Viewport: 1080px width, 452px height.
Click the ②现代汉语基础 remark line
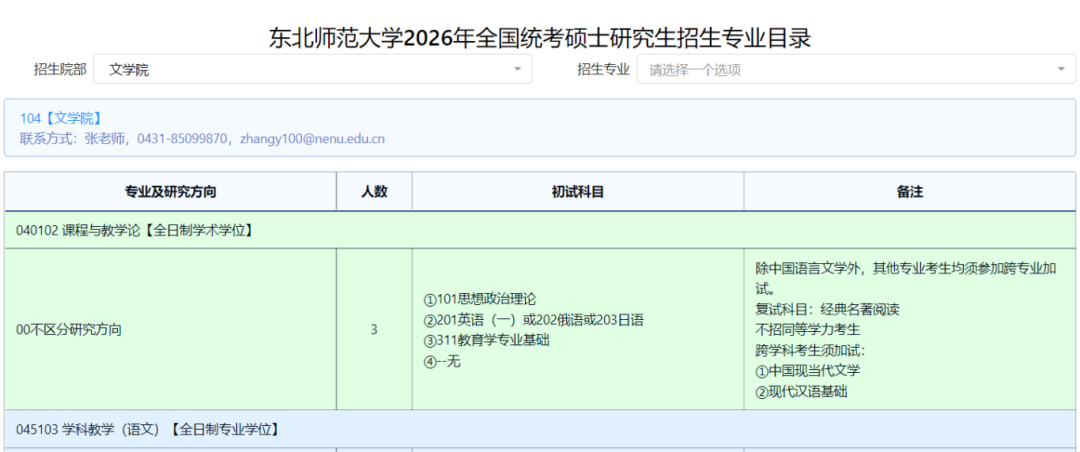pyautogui.click(x=801, y=392)
